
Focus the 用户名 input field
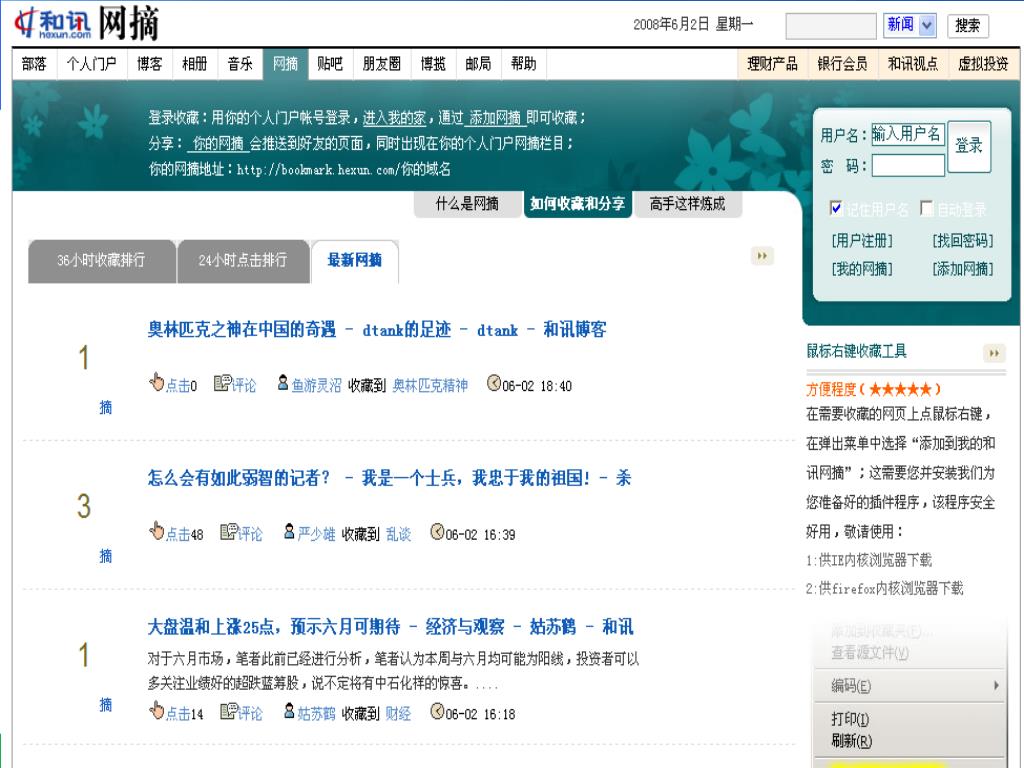click(x=908, y=135)
